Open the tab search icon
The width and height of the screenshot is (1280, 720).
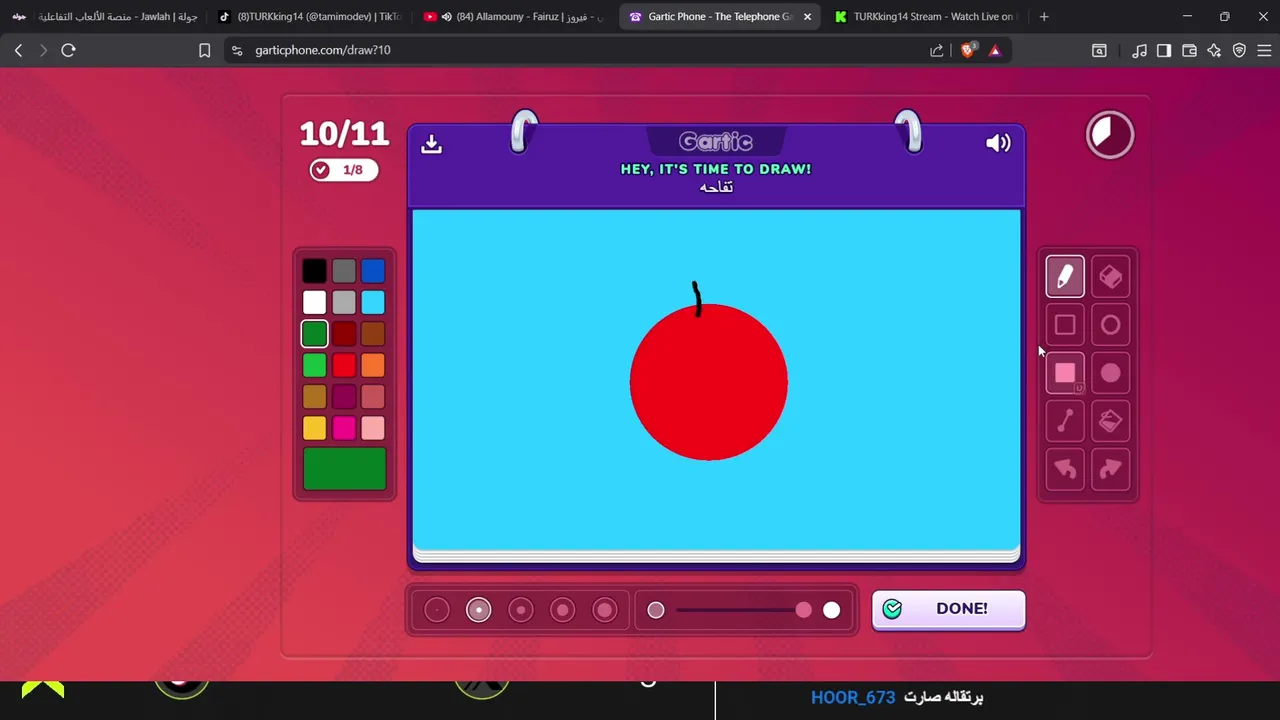pos(1099,50)
